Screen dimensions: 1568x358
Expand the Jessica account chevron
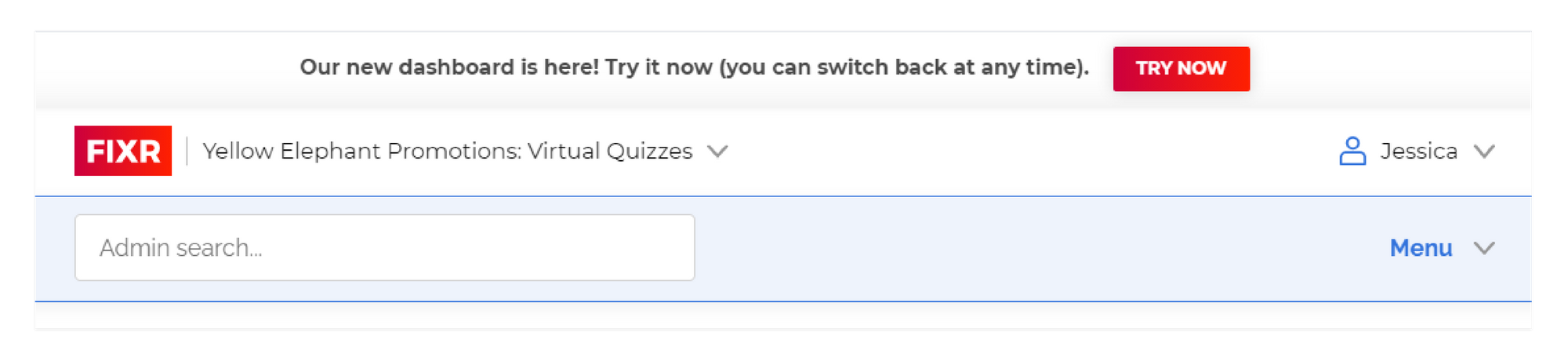[1484, 151]
